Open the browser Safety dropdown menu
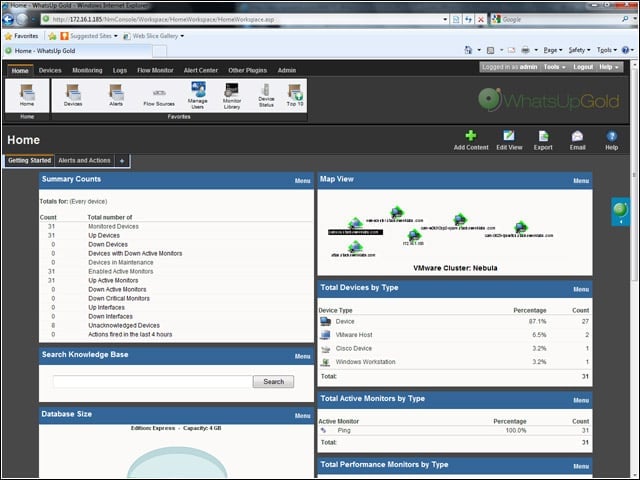640x480 pixels. 579,50
